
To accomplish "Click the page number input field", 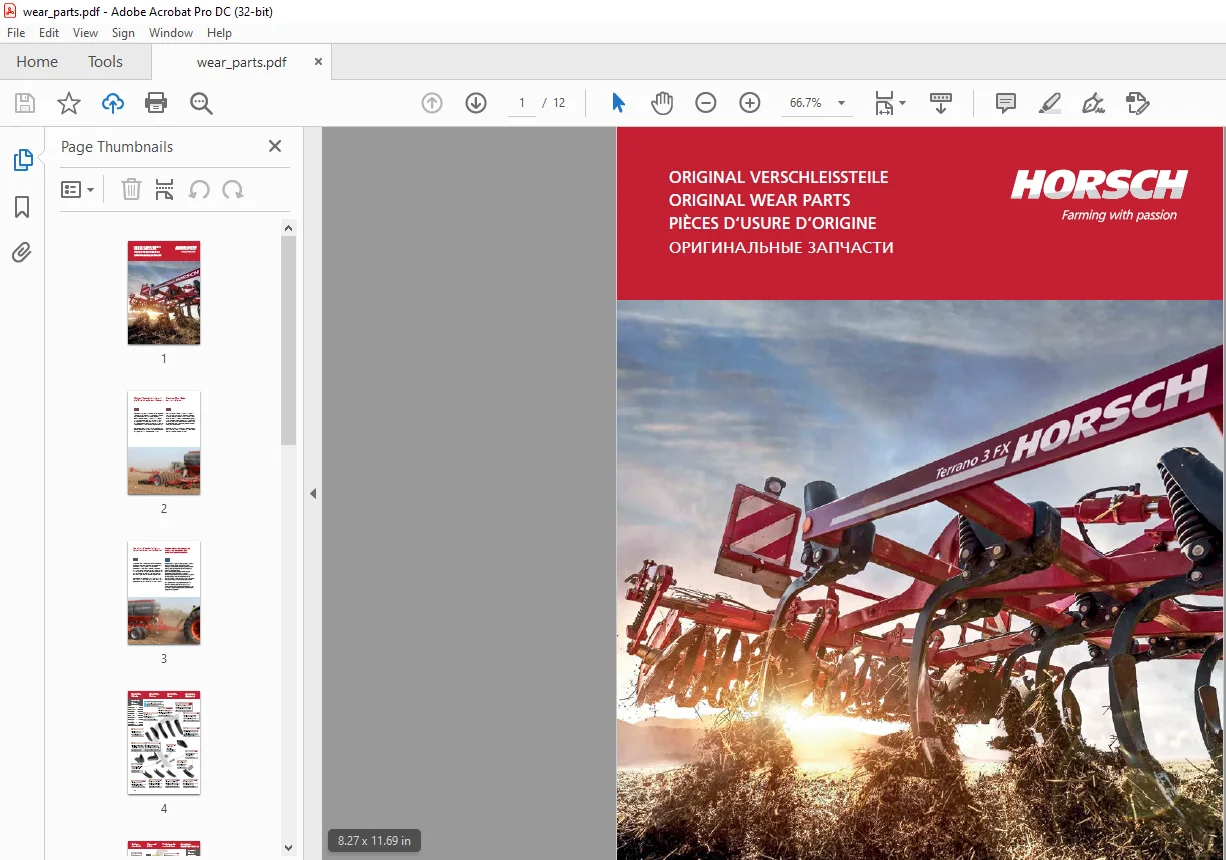I will pos(521,103).
